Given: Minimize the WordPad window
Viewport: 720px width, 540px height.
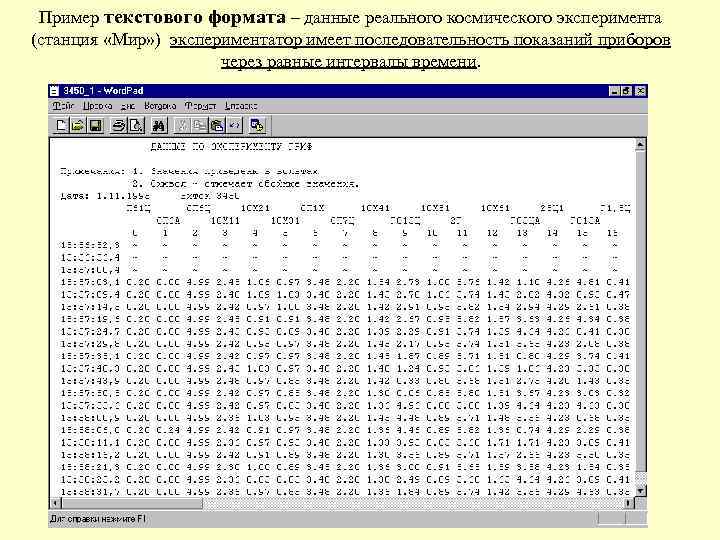Looking at the screenshot, I should point(614,91).
